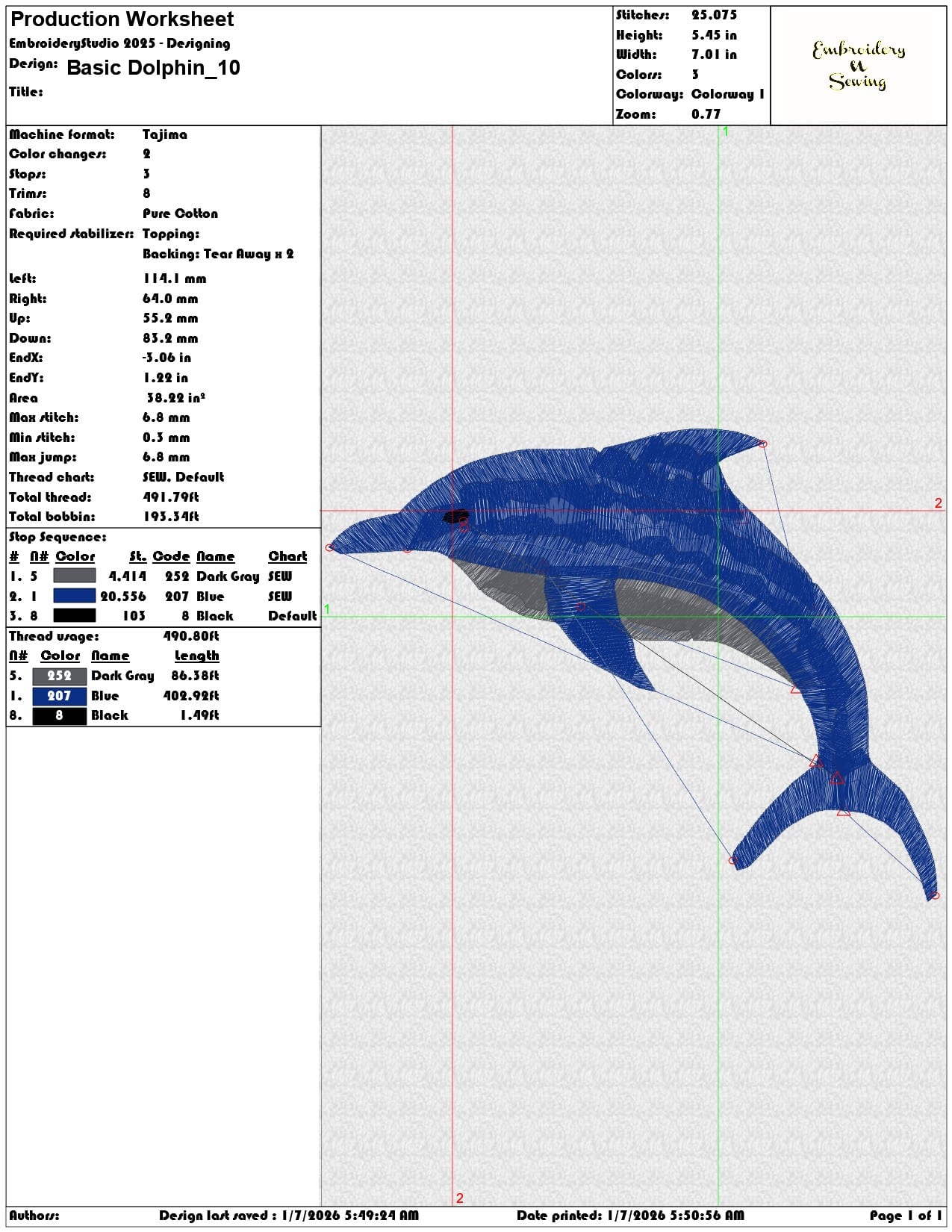Image resolution: width=952 pixels, height=1232 pixels.
Task: Click the Machine format value 'Tajima'
Action: coord(165,134)
